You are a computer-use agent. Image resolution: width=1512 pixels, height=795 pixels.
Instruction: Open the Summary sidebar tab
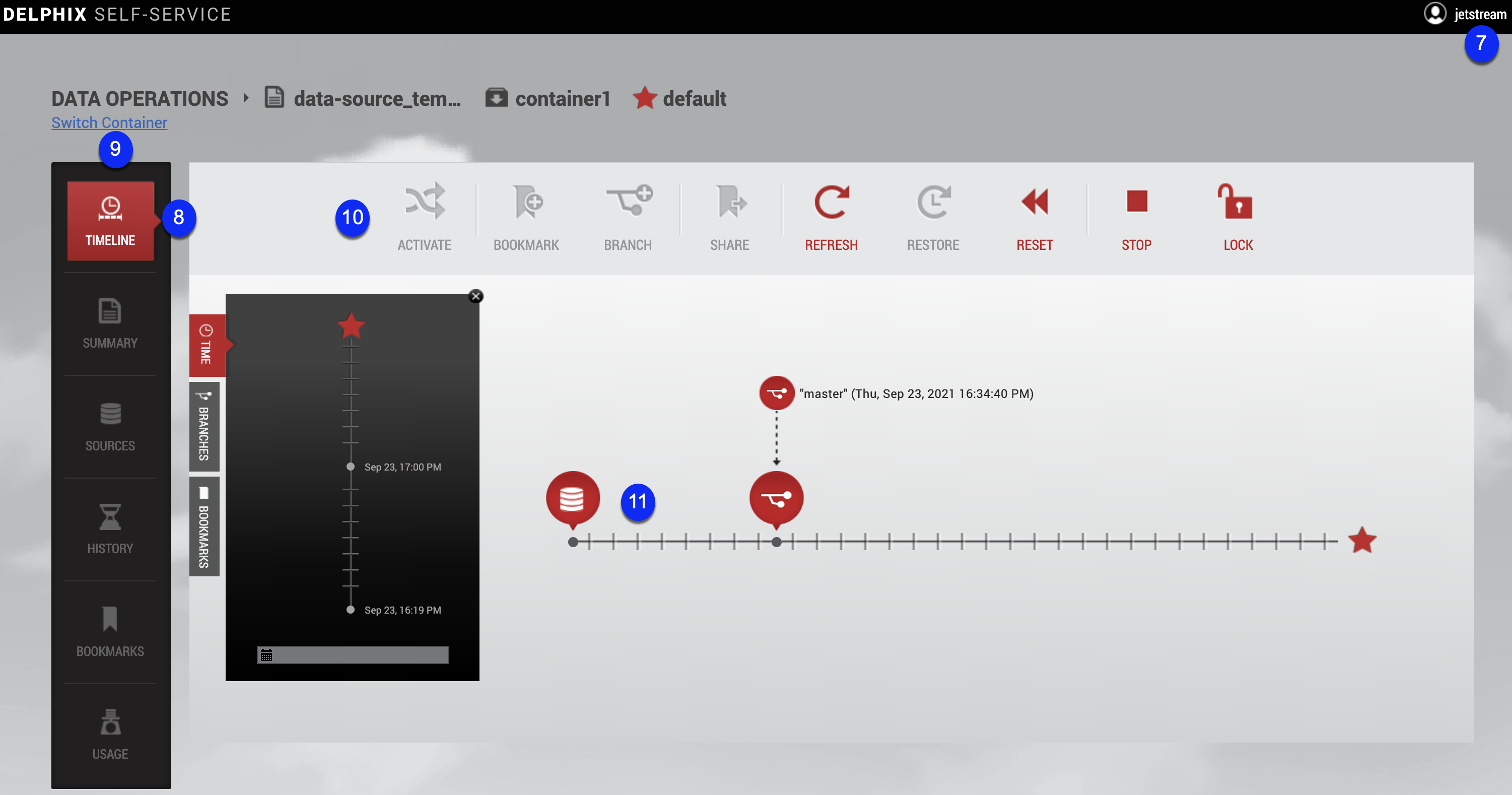click(110, 323)
